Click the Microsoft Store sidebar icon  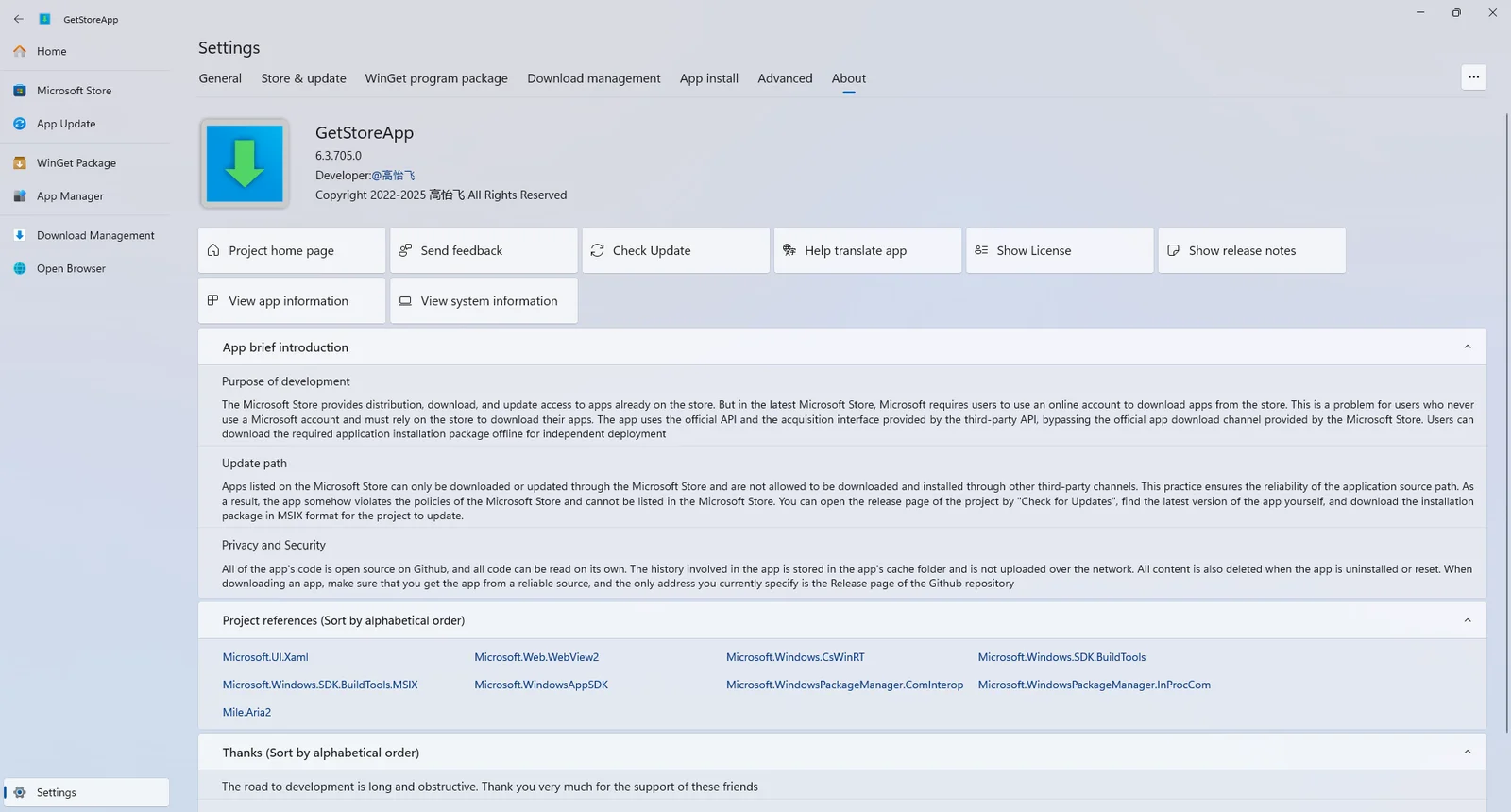coord(20,91)
